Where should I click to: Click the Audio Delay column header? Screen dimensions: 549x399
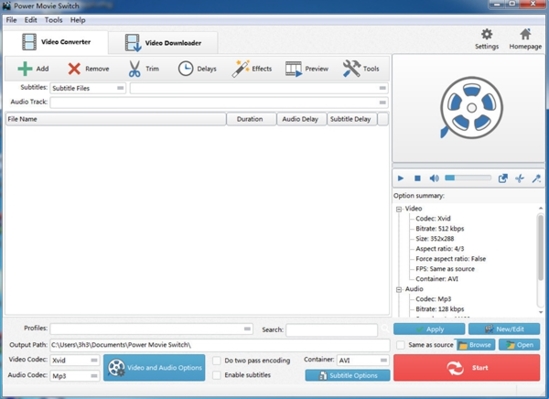301,119
